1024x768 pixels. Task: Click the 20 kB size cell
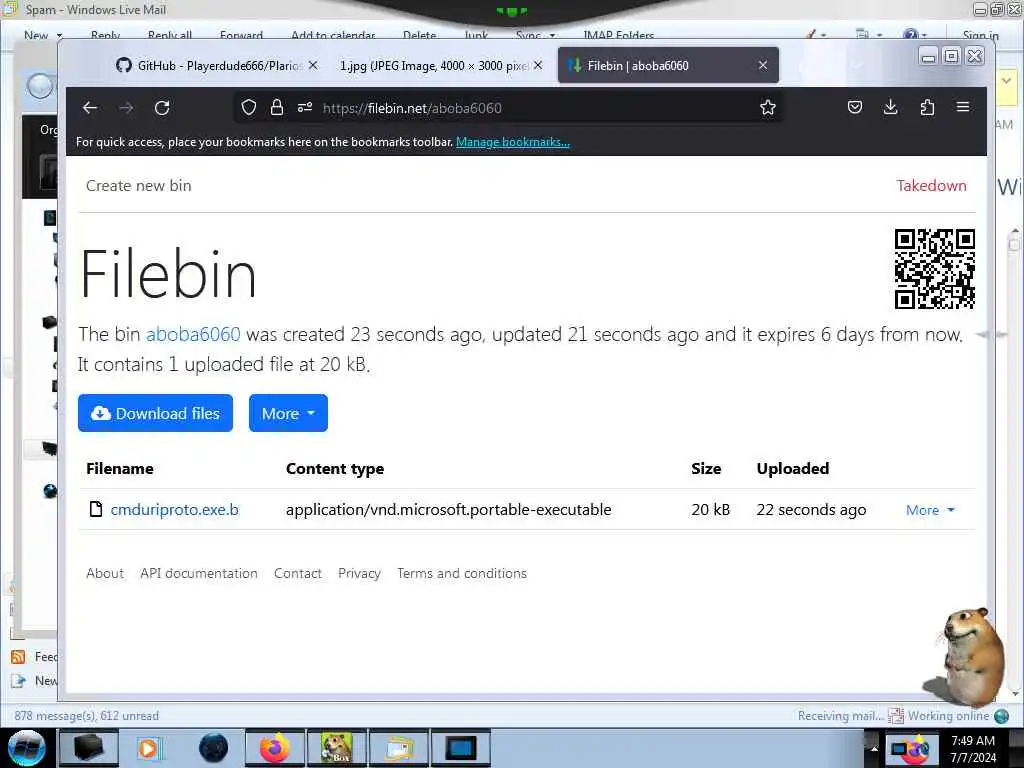711,509
